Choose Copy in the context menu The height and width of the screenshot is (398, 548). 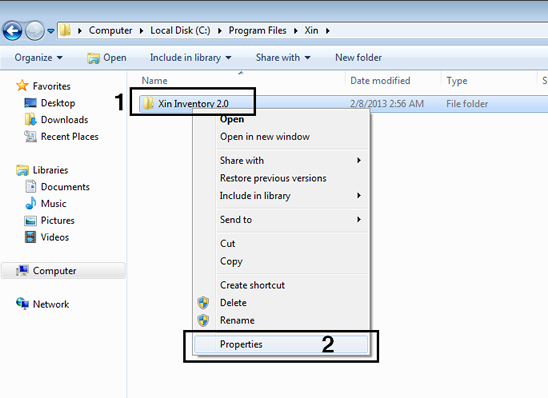tap(231, 261)
